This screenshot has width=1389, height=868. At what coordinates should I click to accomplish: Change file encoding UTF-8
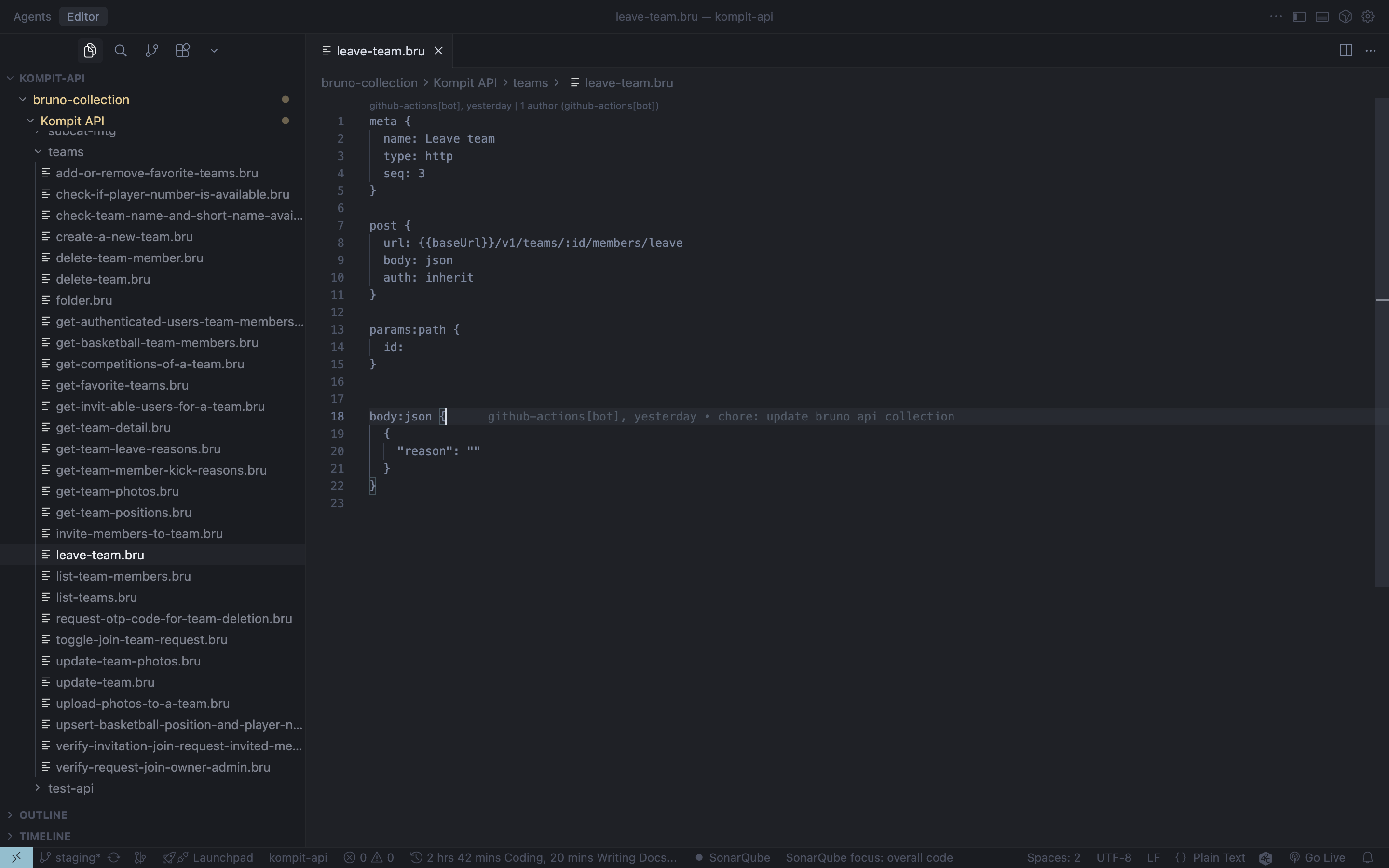pos(1114,858)
